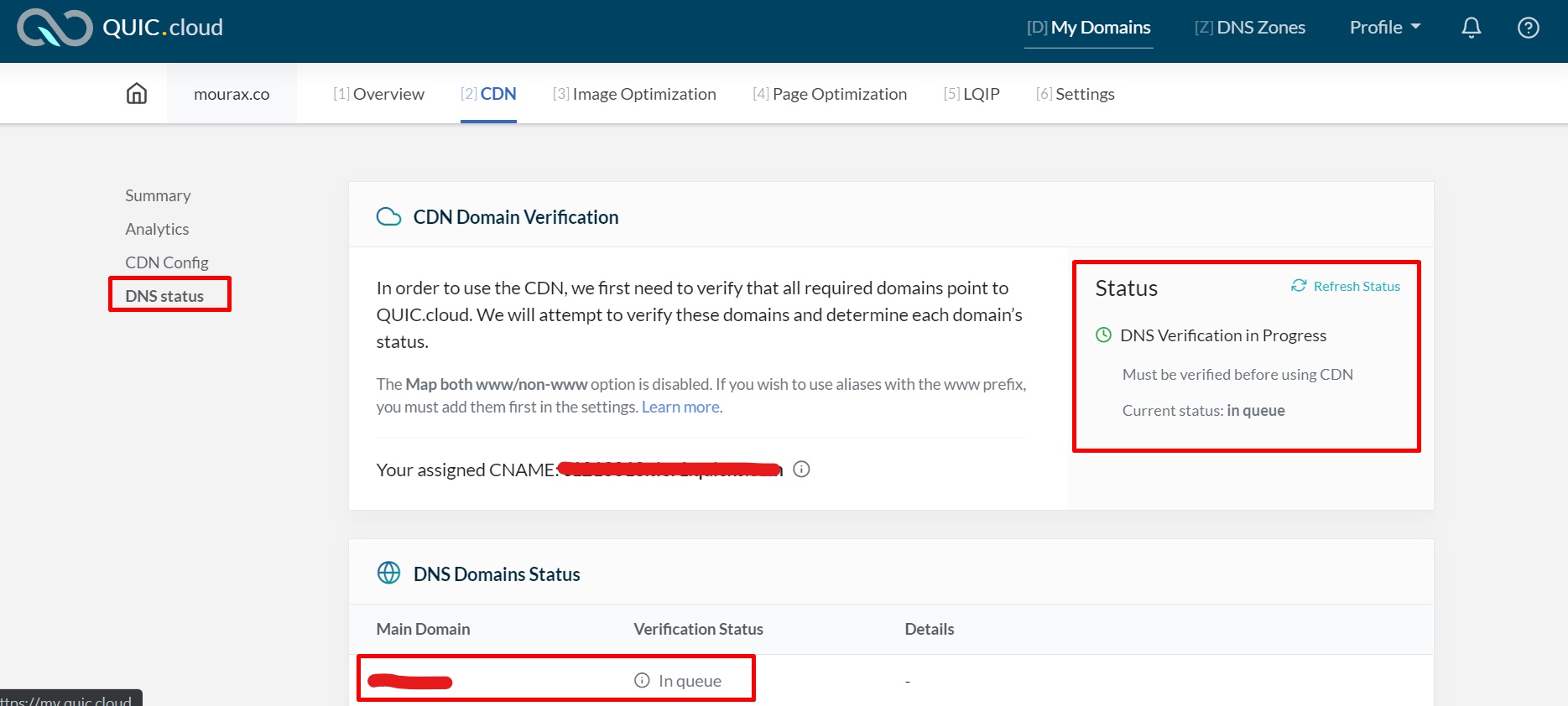This screenshot has height=706, width=1568.
Task: Open the help question mark icon
Action: 1529,28
